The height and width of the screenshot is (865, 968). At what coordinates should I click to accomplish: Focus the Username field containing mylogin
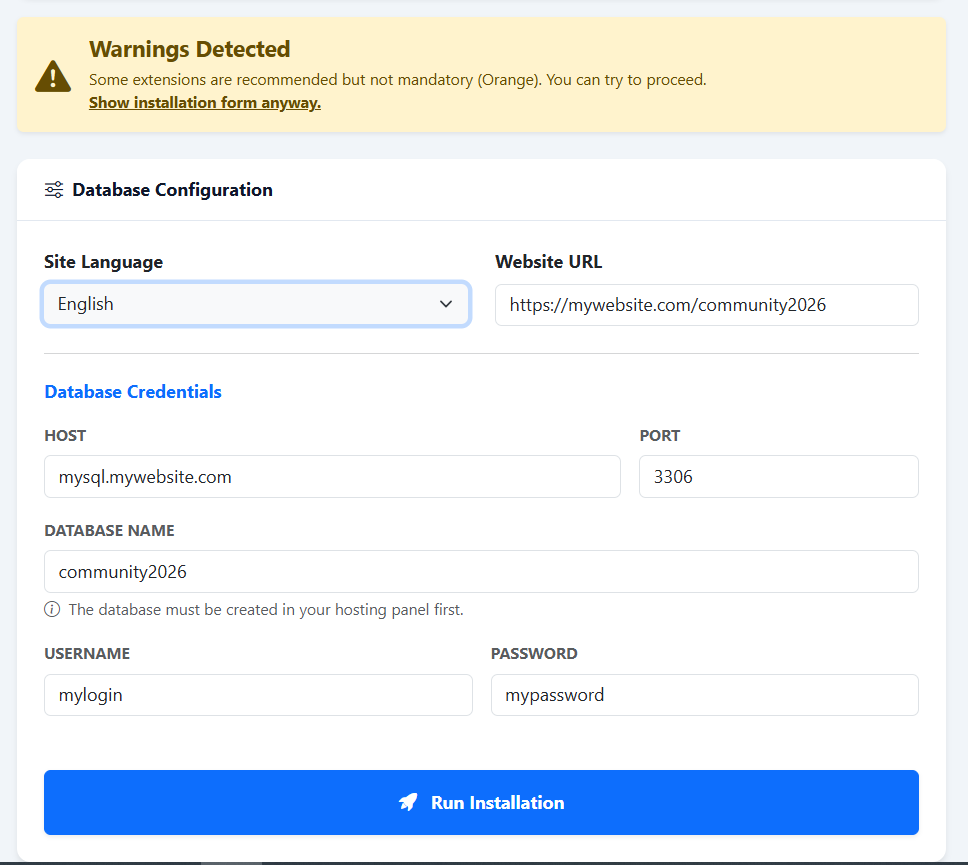click(x=258, y=695)
